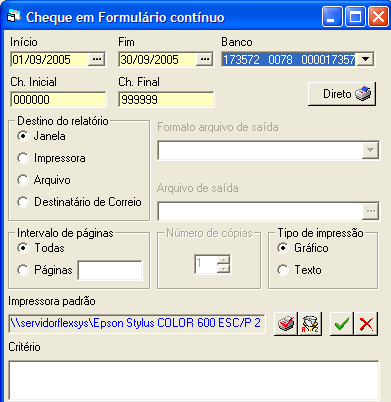The image size is (391, 402).
Task: Increase Número de cópias with up arrow
Action: pos(223,260)
